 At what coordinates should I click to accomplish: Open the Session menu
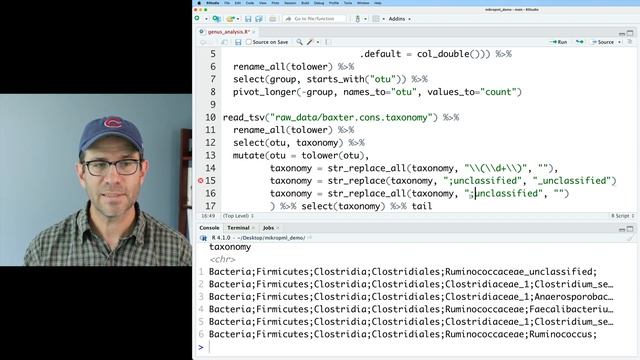click(290, 3)
